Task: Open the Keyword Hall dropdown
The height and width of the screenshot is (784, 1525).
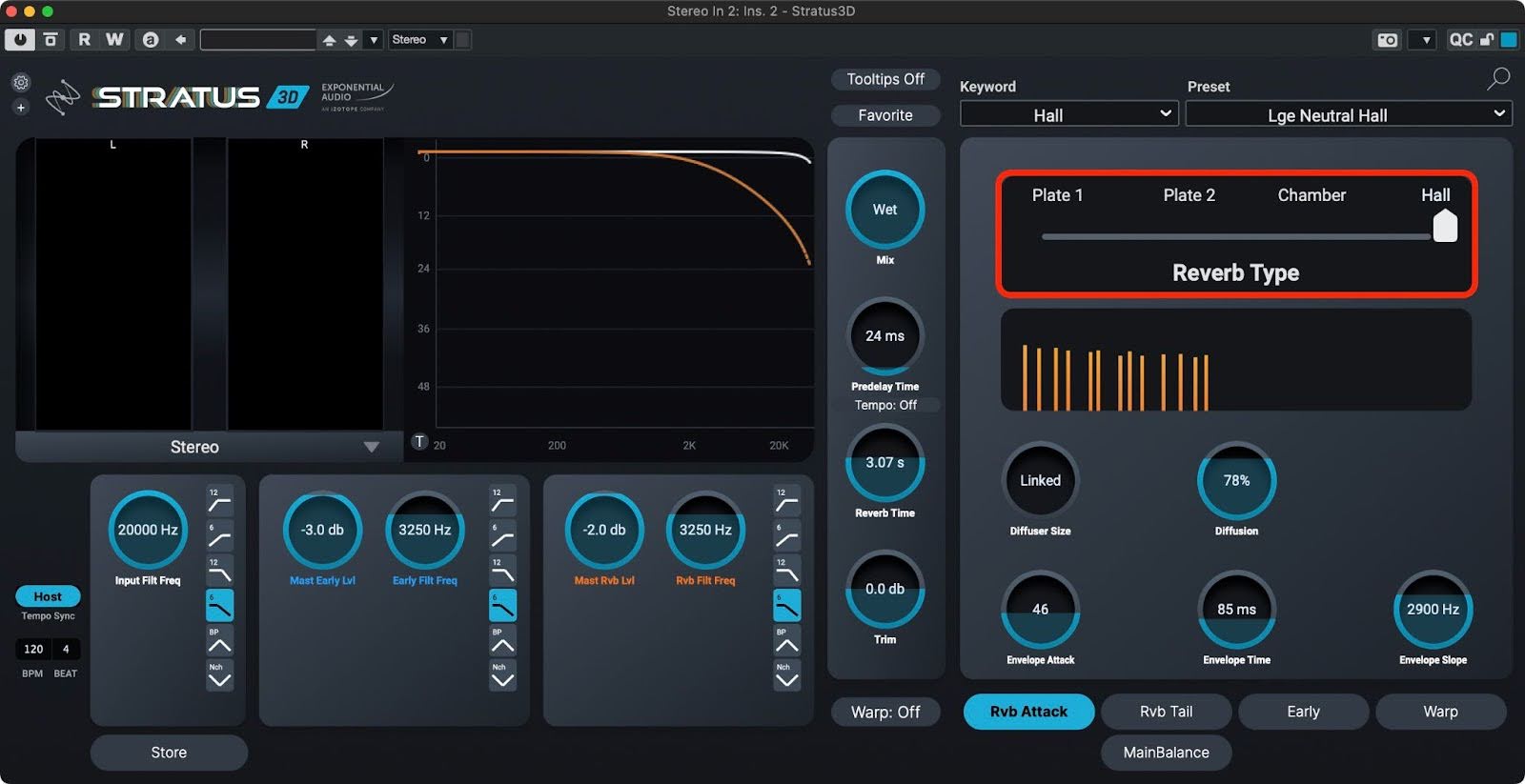Action: (1068, 114)
